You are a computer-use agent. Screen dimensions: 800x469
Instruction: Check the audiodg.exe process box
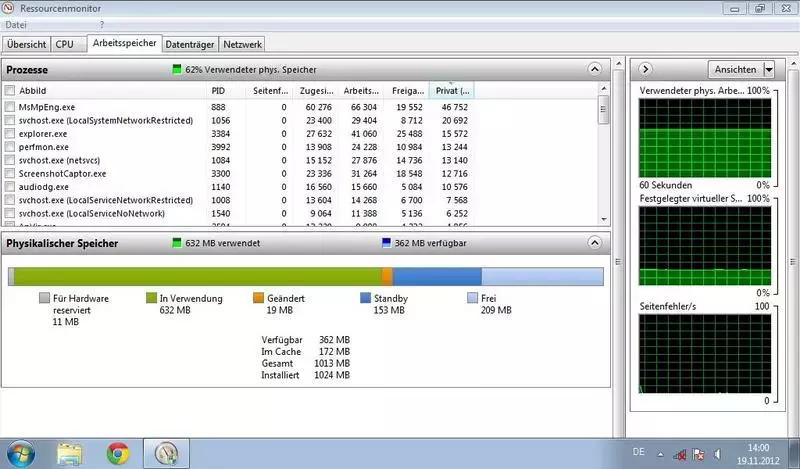(x=10, y=187)
